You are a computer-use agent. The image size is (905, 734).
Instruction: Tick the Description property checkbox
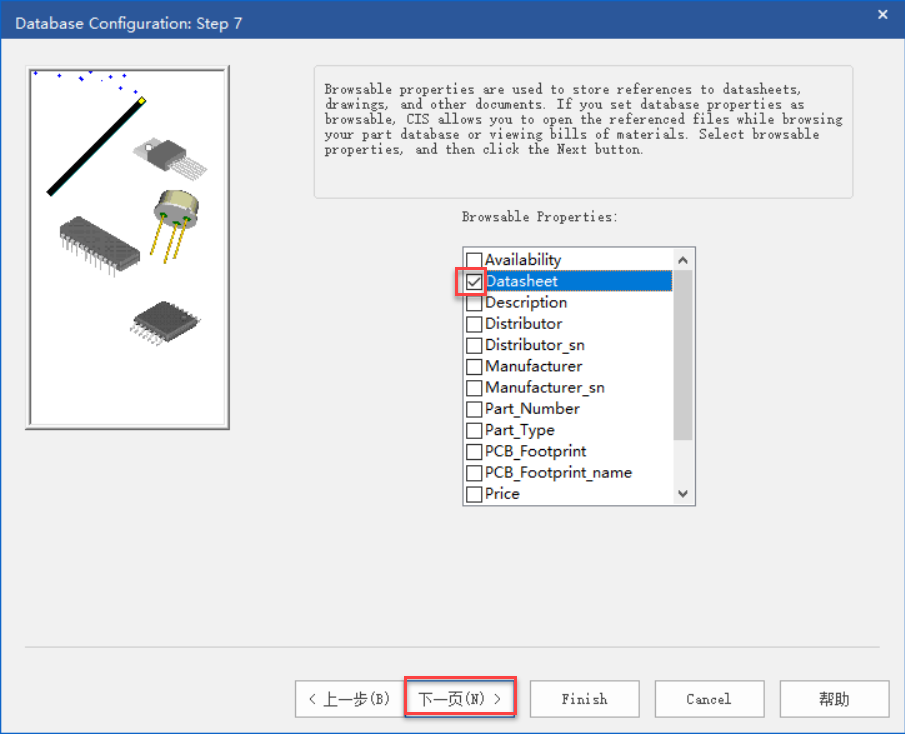click(474, 303)
